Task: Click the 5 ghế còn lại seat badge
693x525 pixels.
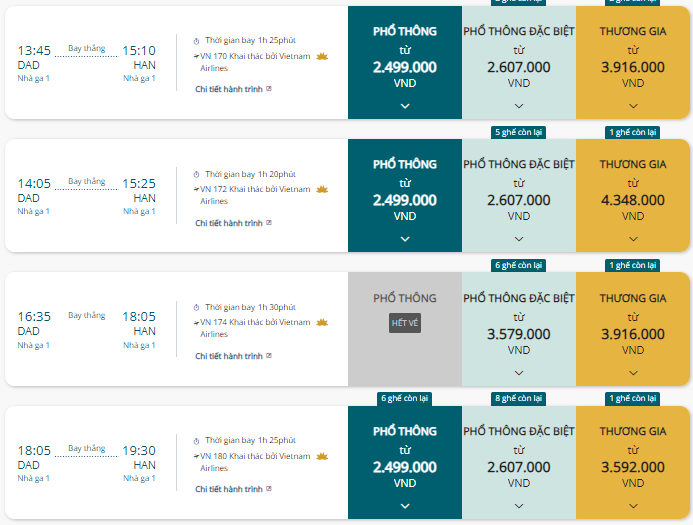Action: [518, 132]
